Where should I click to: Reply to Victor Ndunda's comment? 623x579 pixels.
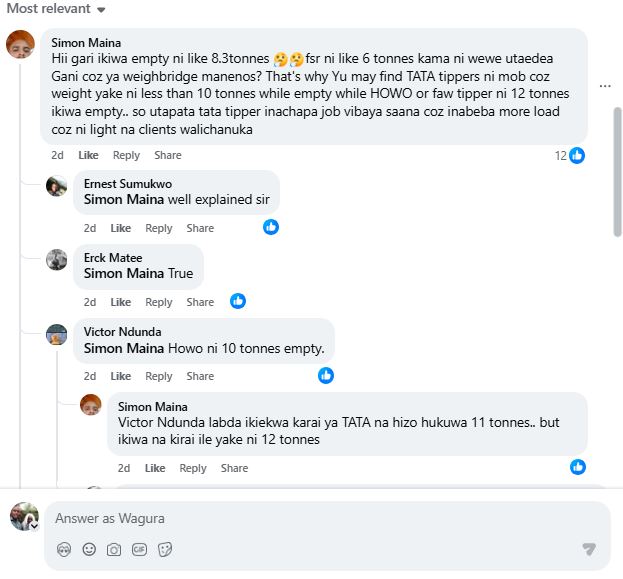click(x=159, y=376)
